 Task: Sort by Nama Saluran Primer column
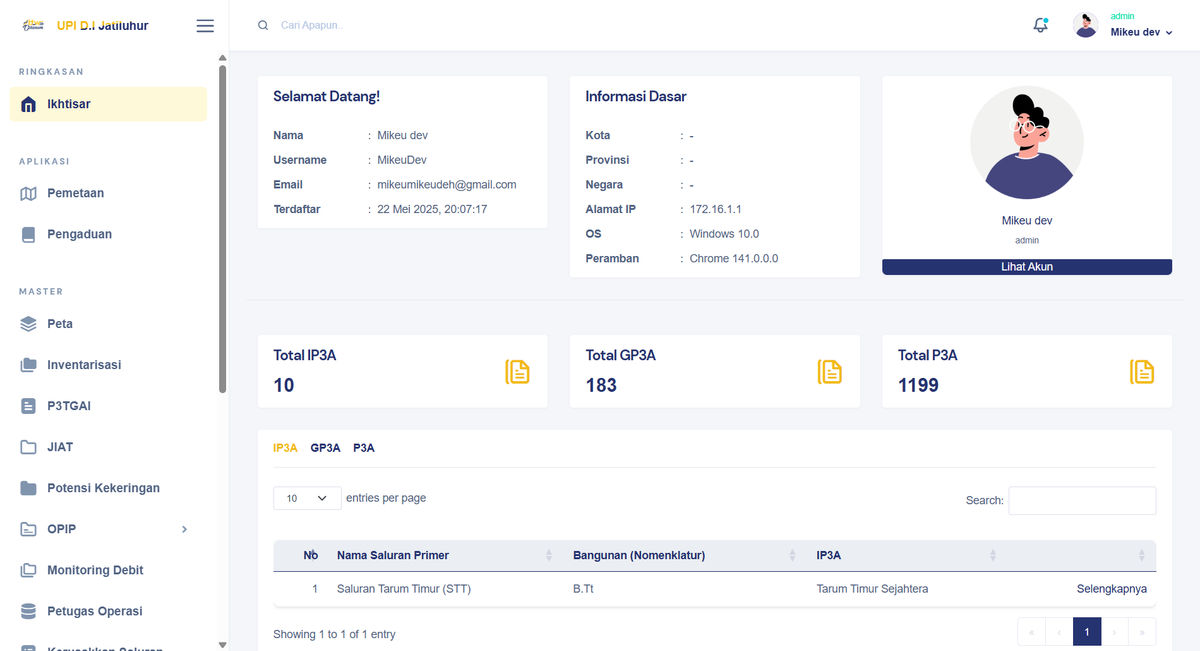(x=445, y=555)
